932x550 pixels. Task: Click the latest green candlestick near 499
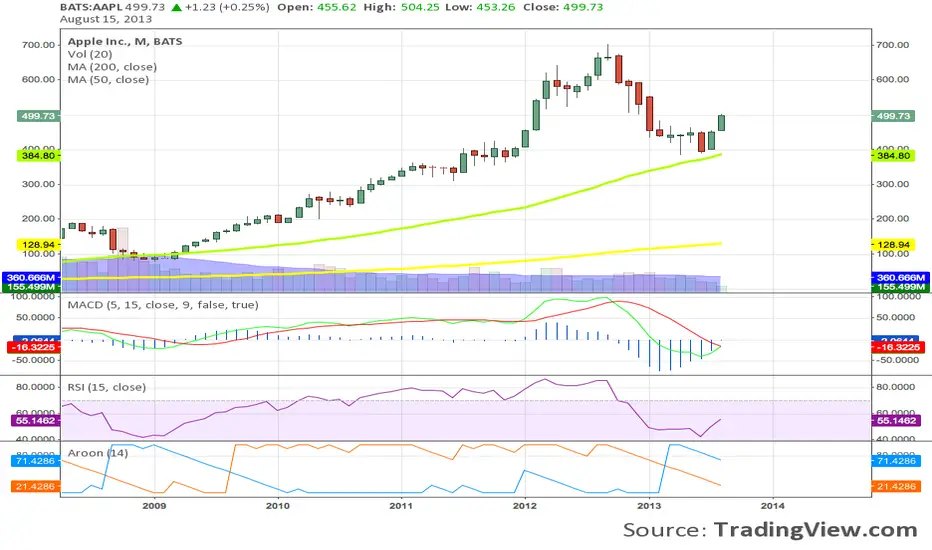point(722,122)
